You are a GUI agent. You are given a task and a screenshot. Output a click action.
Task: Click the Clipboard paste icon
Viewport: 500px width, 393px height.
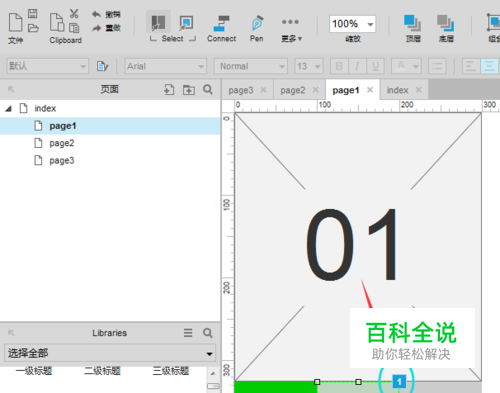click(57, 22)
